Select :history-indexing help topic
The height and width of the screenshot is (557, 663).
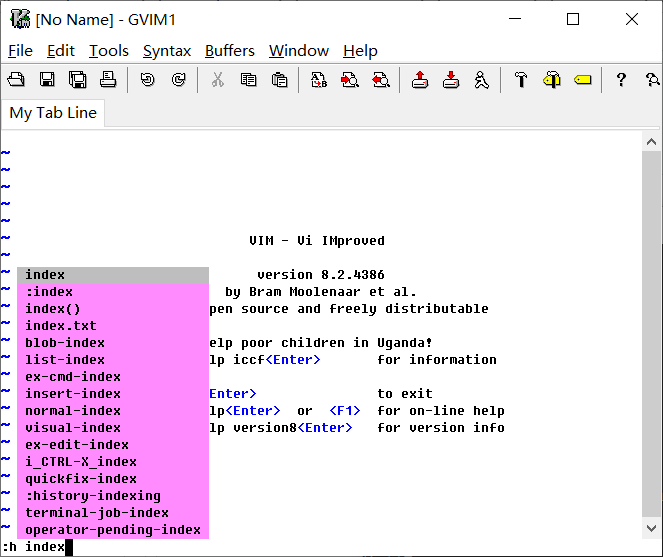click(113, 496)
